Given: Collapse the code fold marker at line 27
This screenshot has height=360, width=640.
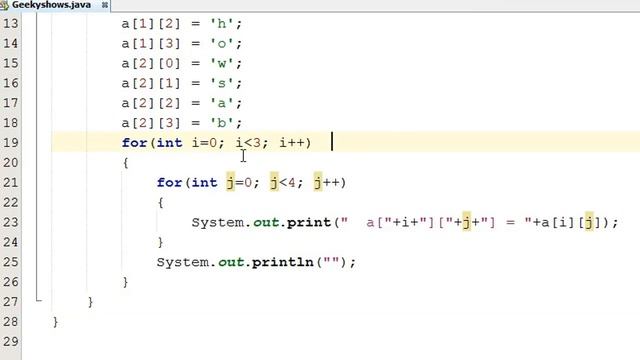Looking at the screenshot, I should tap(38, 300).
